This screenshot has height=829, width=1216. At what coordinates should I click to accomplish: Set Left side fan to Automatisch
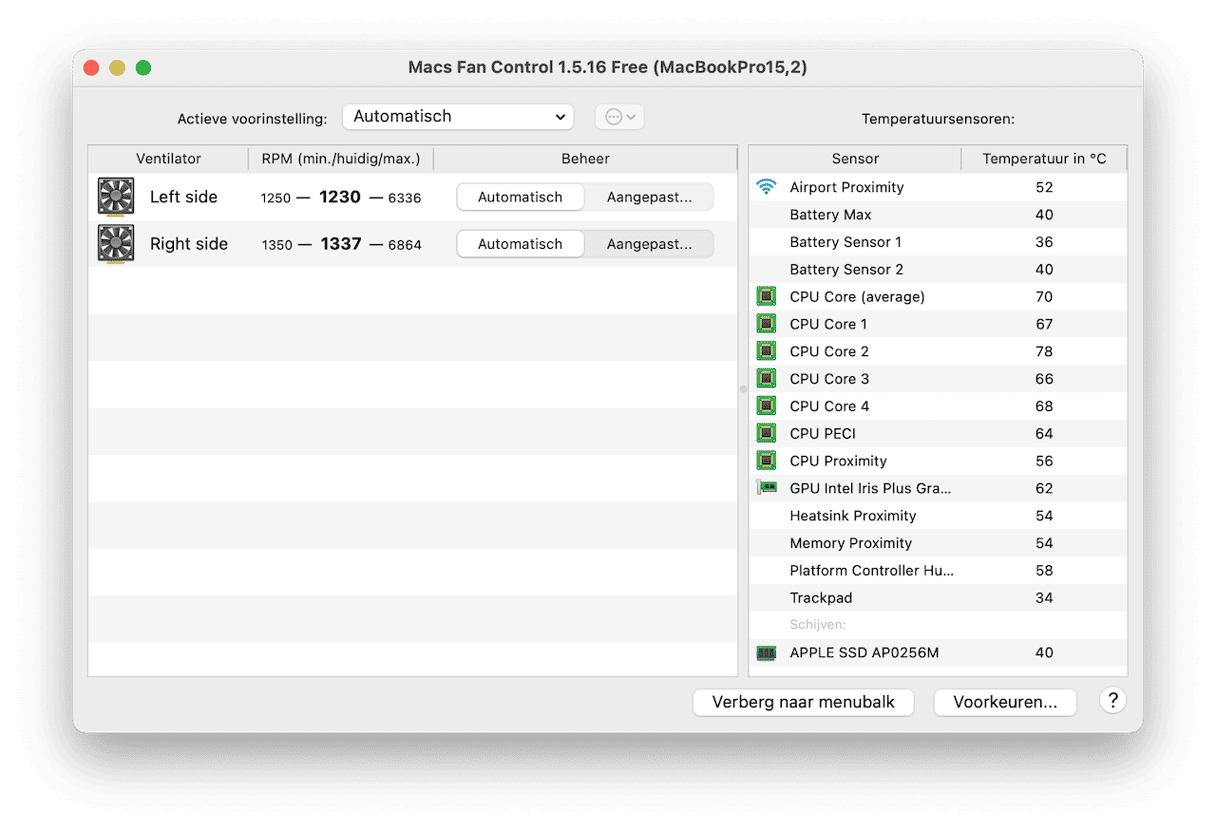coord(520,197)
